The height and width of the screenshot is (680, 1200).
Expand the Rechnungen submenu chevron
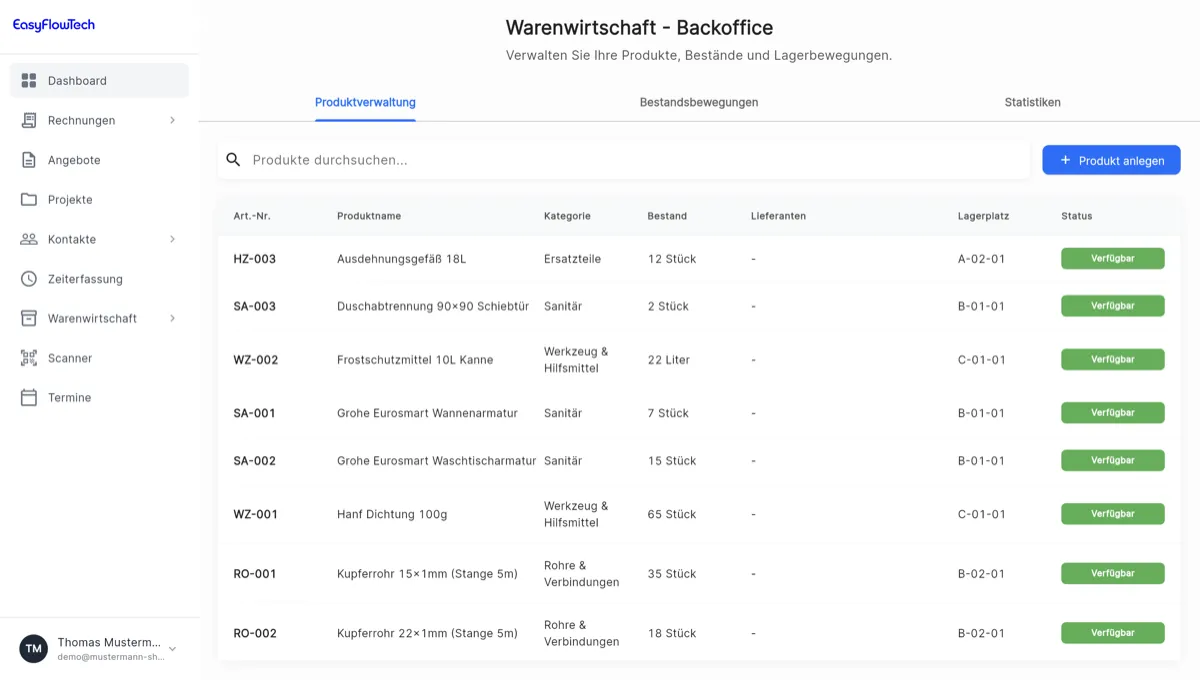(171, 120)
